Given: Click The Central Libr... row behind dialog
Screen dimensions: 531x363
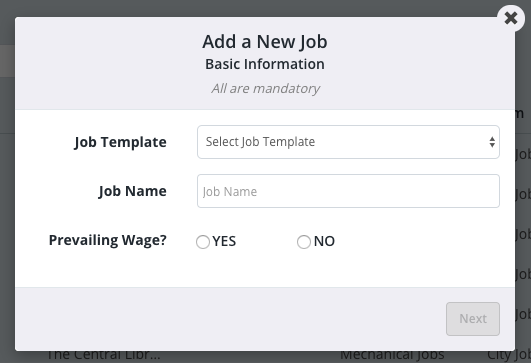Looking at the screenshot, I should 103,356.
